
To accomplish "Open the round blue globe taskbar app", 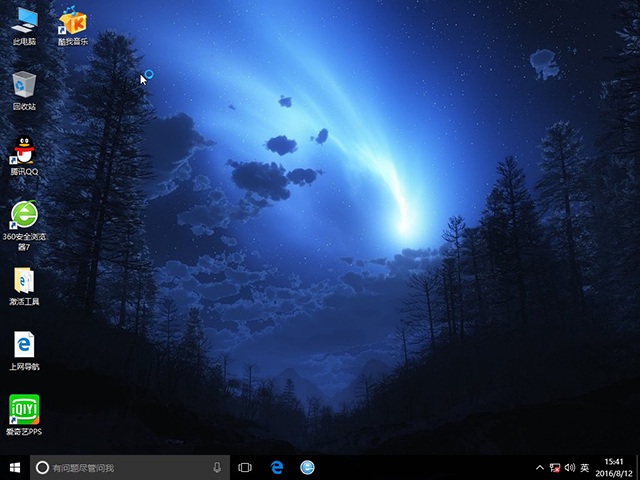I will tap(308, 467).
